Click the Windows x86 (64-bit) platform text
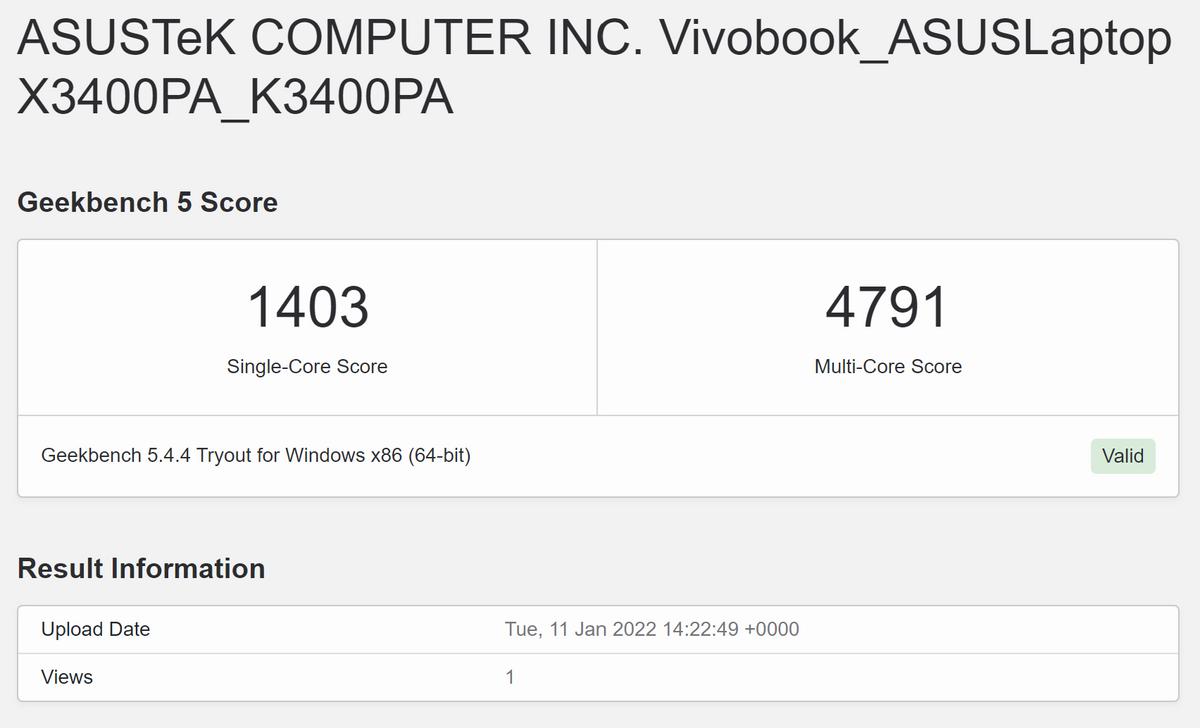 (377, 455)
